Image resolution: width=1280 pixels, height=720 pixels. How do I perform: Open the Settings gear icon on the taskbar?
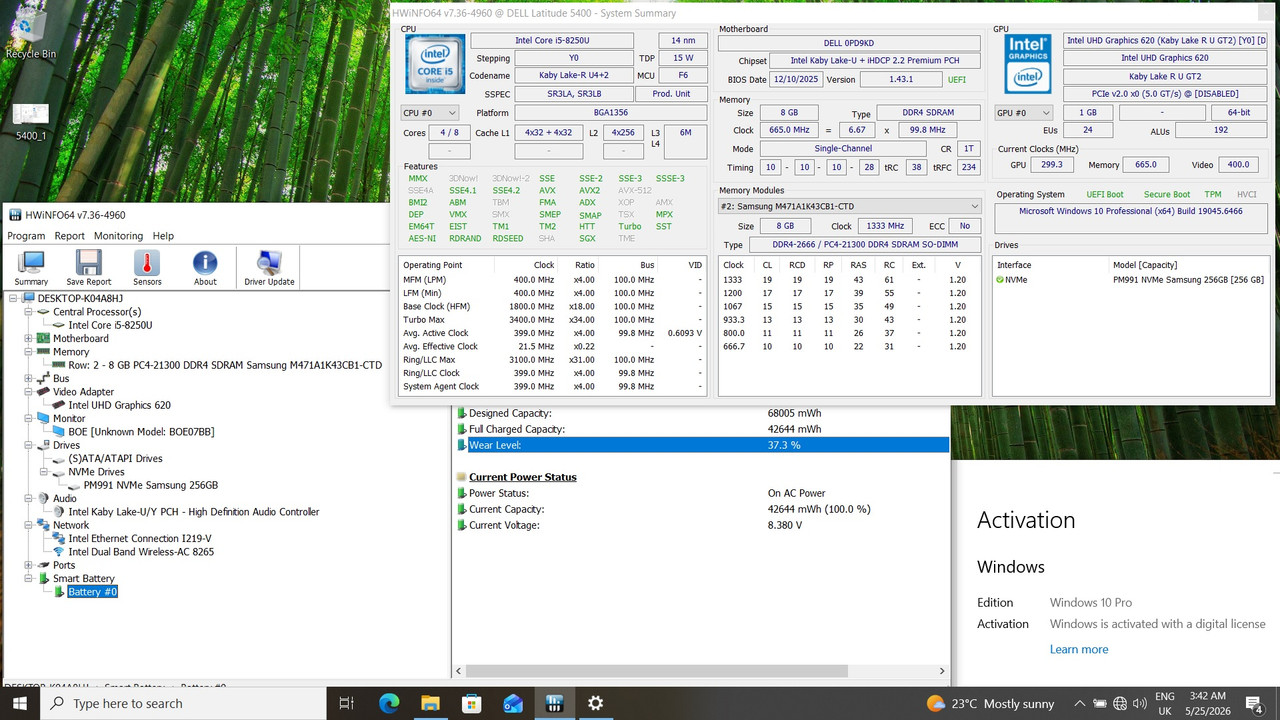point(596,703)
